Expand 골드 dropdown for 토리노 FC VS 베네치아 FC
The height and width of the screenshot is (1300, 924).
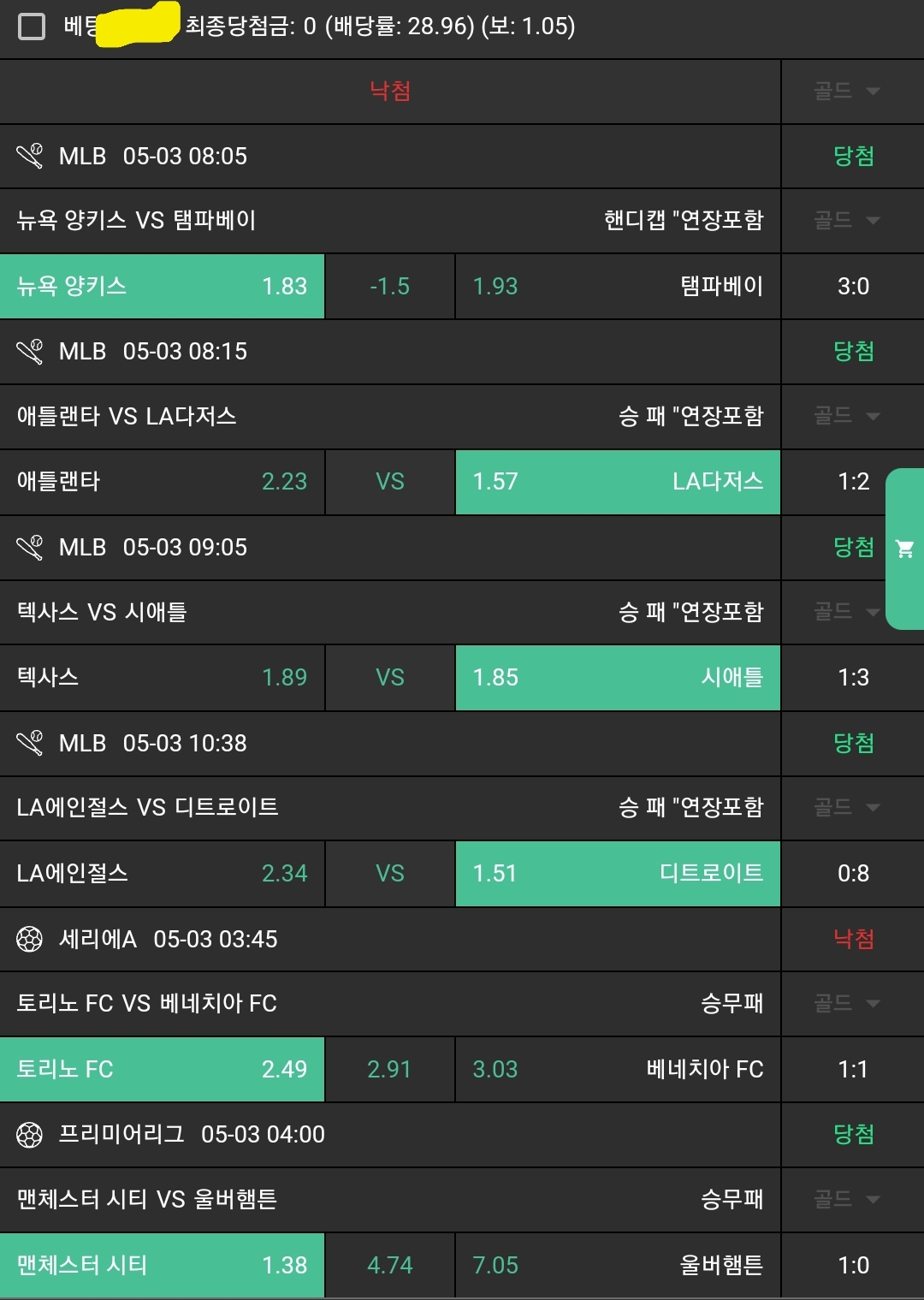pos(846,1003)
